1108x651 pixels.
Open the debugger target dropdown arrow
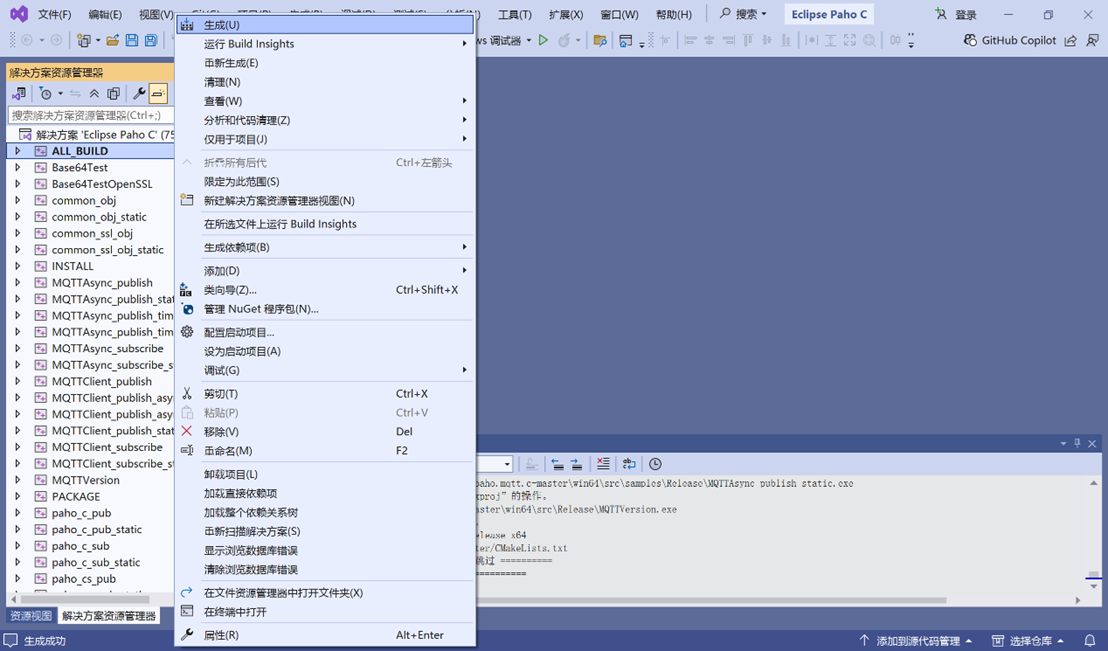529,40
